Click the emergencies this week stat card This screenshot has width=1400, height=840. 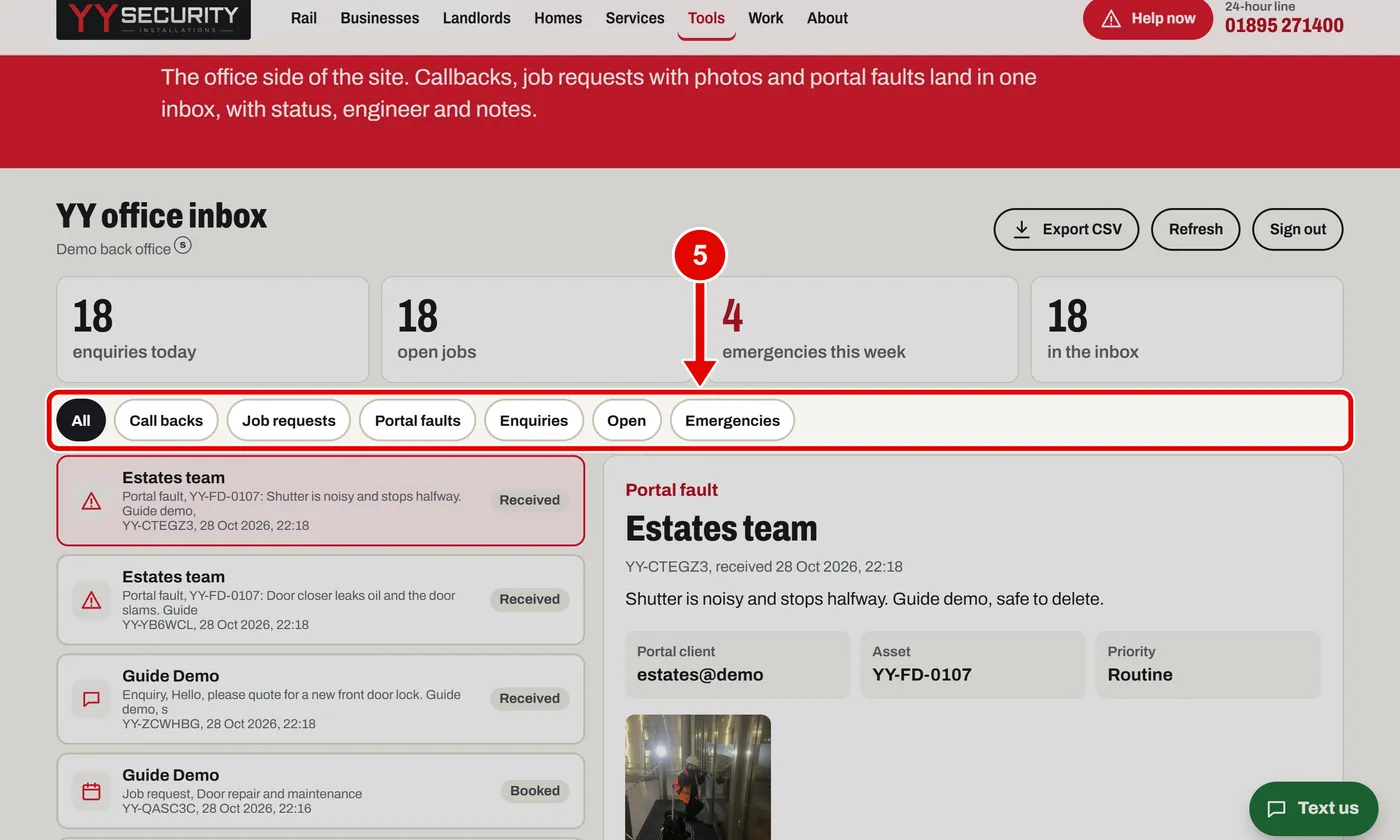[x=862, y=329]
